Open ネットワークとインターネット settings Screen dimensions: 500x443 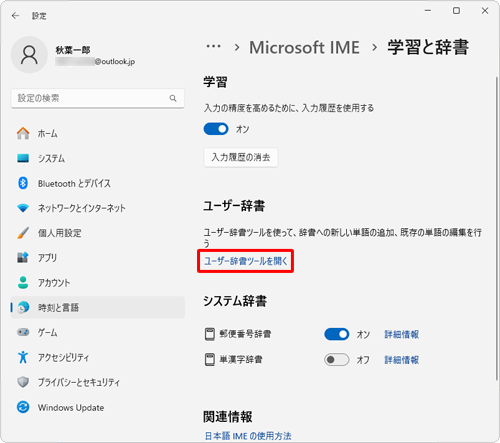[x=97, y=208]
